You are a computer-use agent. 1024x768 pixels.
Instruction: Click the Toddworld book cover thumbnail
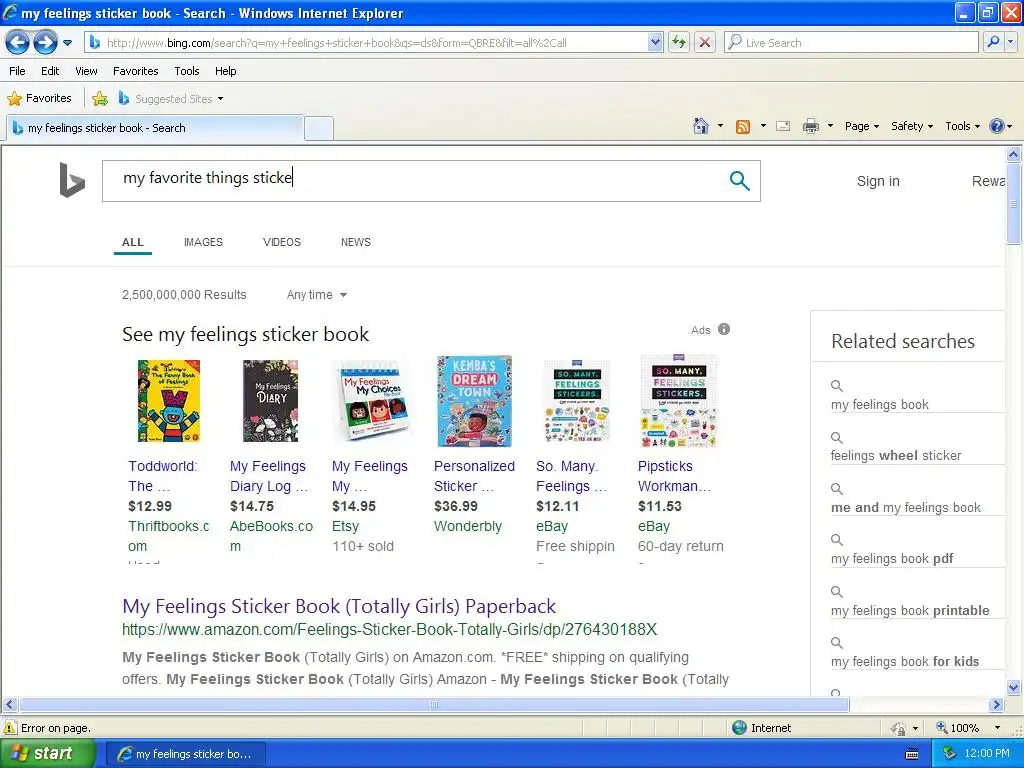click(x=168, y=401)
